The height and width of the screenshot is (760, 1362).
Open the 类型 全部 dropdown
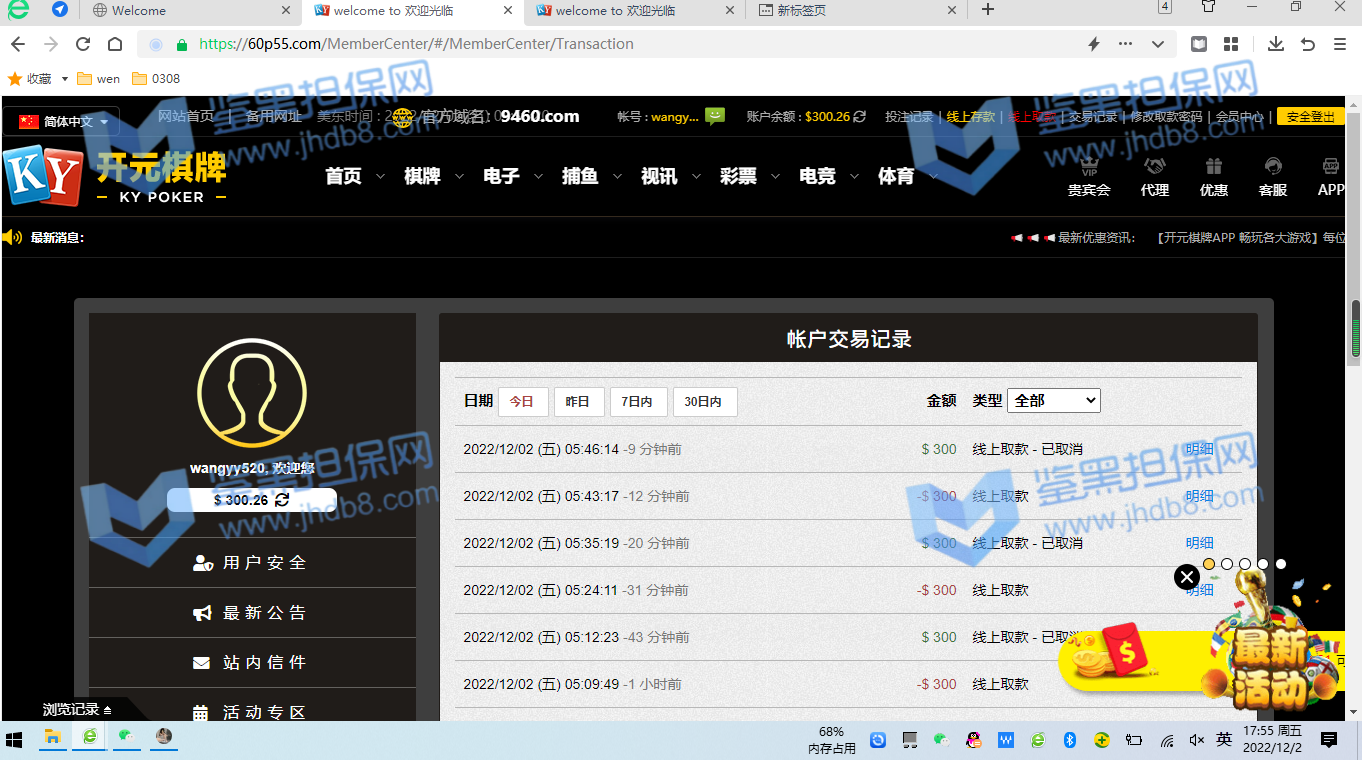(1053, 400)
